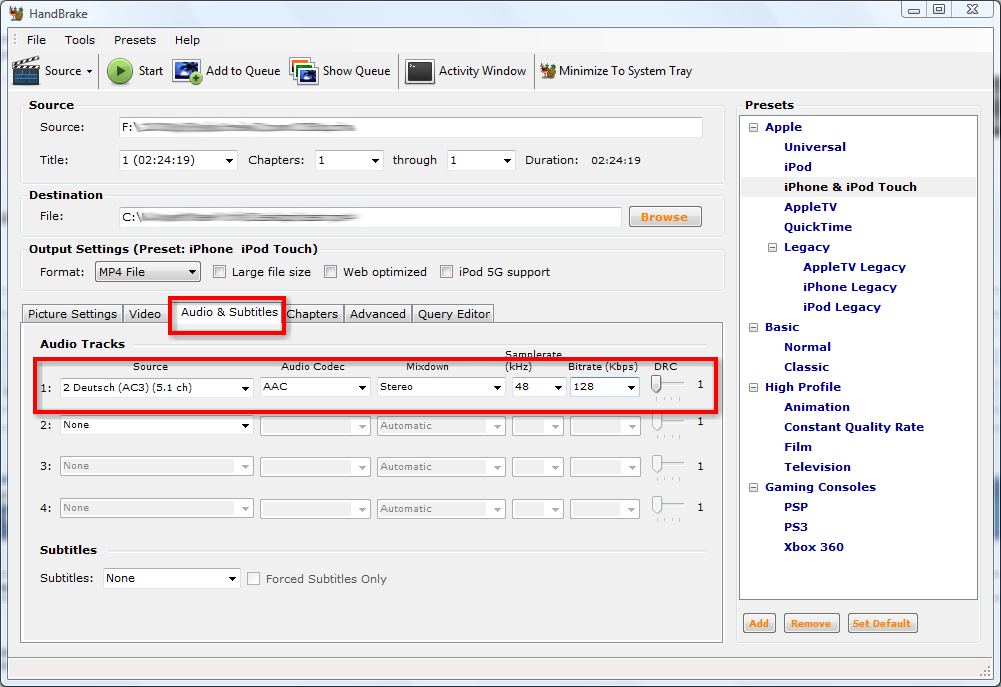Select the Film preset
This screenshot has height=687, width=1001.
(x=798, y=447)
